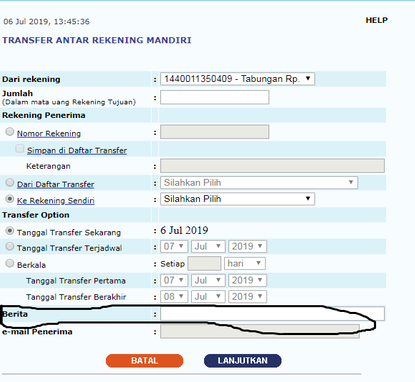
Task: Open the Tanggal Transfer Pertama month dropdown
Action: 208,280
